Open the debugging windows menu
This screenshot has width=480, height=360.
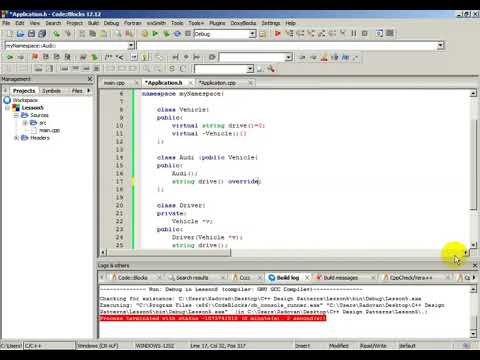[x=379, y=33]
